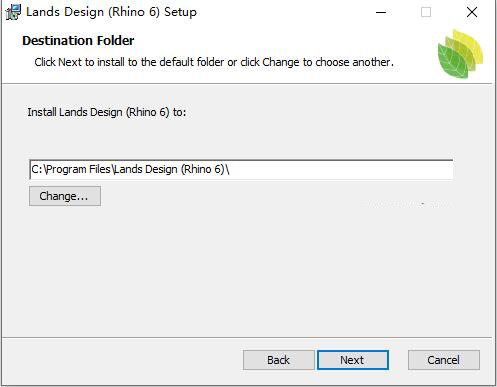Viewport: 497px width, 387px height.
Task: Go Back to the previous setup step
Action: 278,360
